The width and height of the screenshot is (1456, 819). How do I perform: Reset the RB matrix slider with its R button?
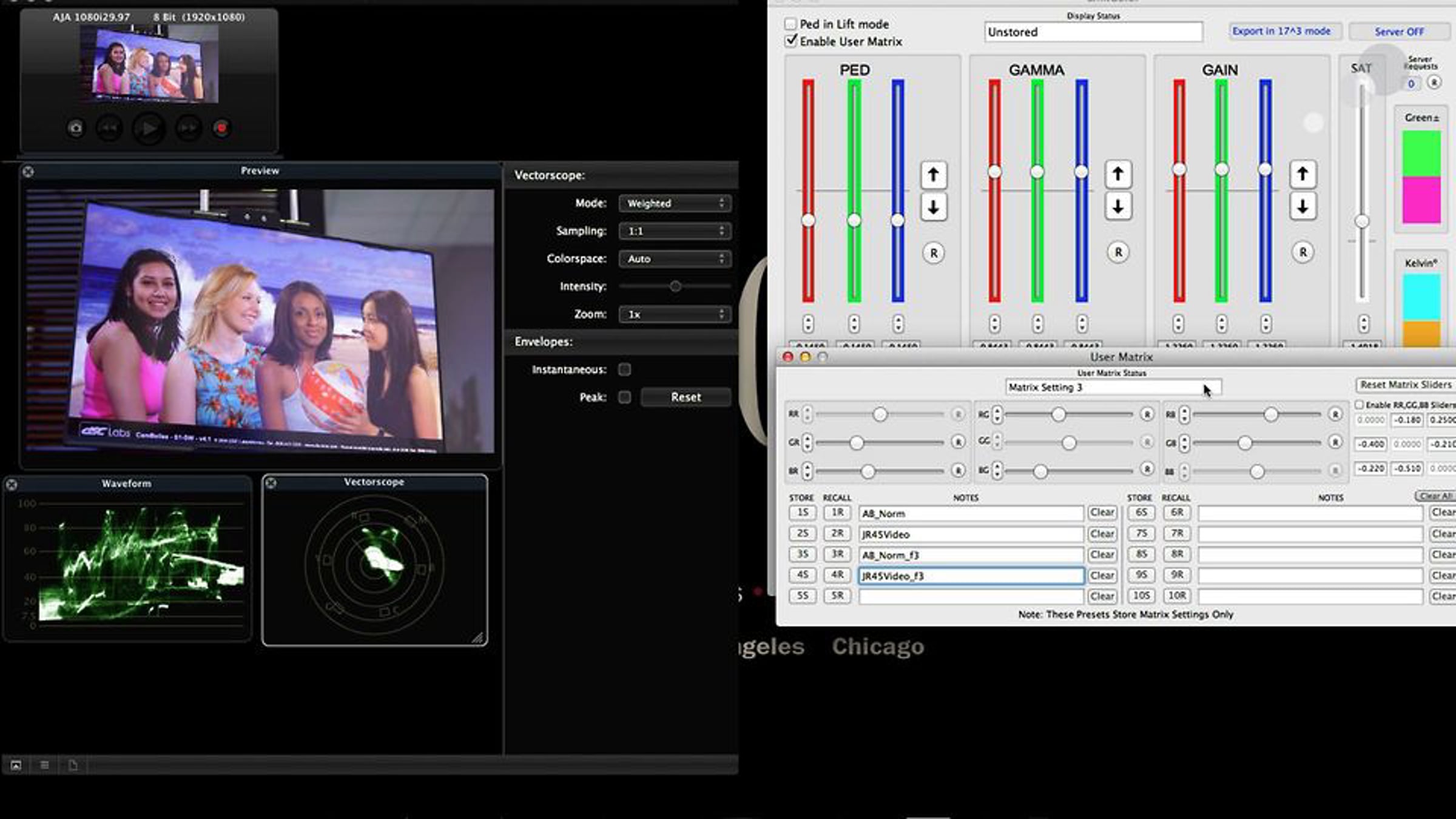click(1335, 414)
